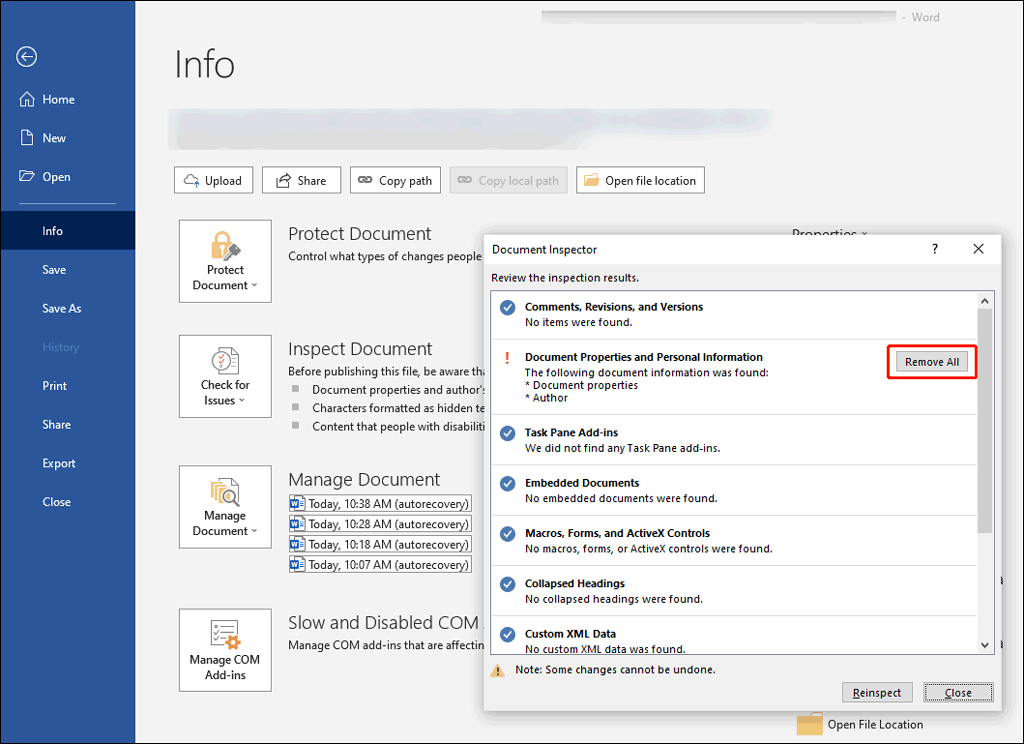The image size is (1024, 744).
Task: Click the inspector results scrollbar thumb
Action: pyautogui.click(x=985, y=421)
